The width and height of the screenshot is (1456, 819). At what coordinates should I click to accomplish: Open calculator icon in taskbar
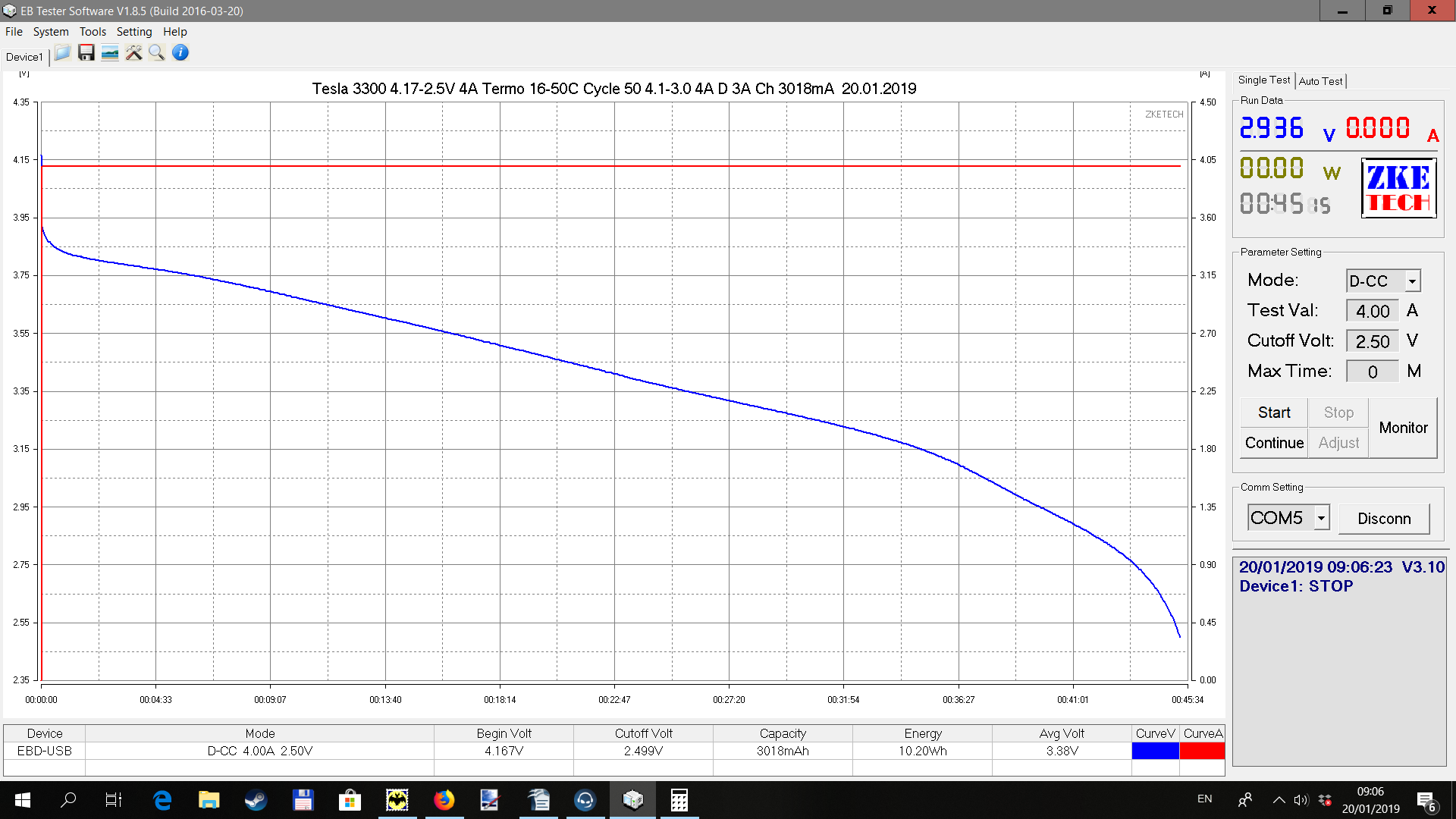click(x=679, y=800)
